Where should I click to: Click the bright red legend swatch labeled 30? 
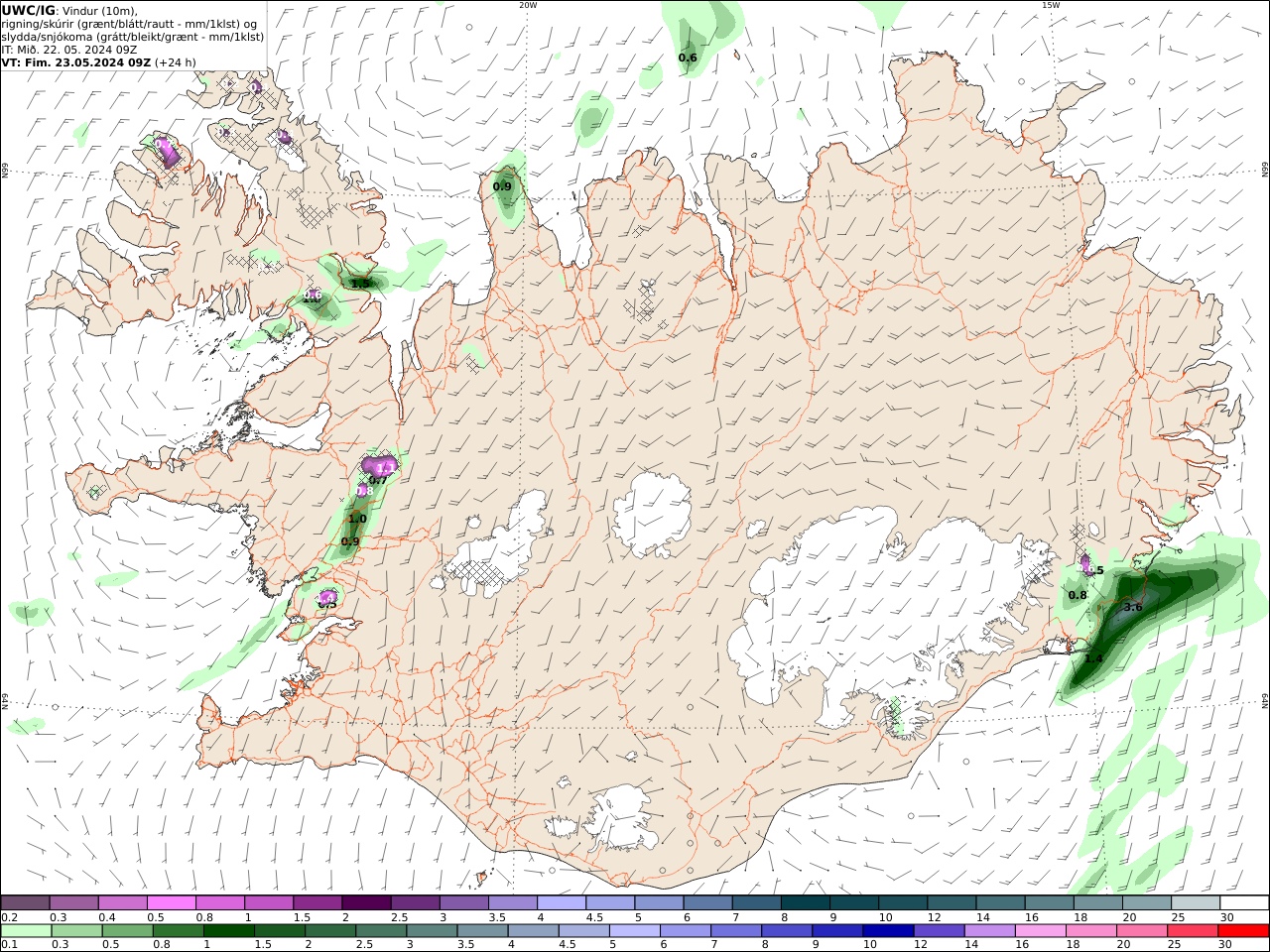coord(1243,931)
